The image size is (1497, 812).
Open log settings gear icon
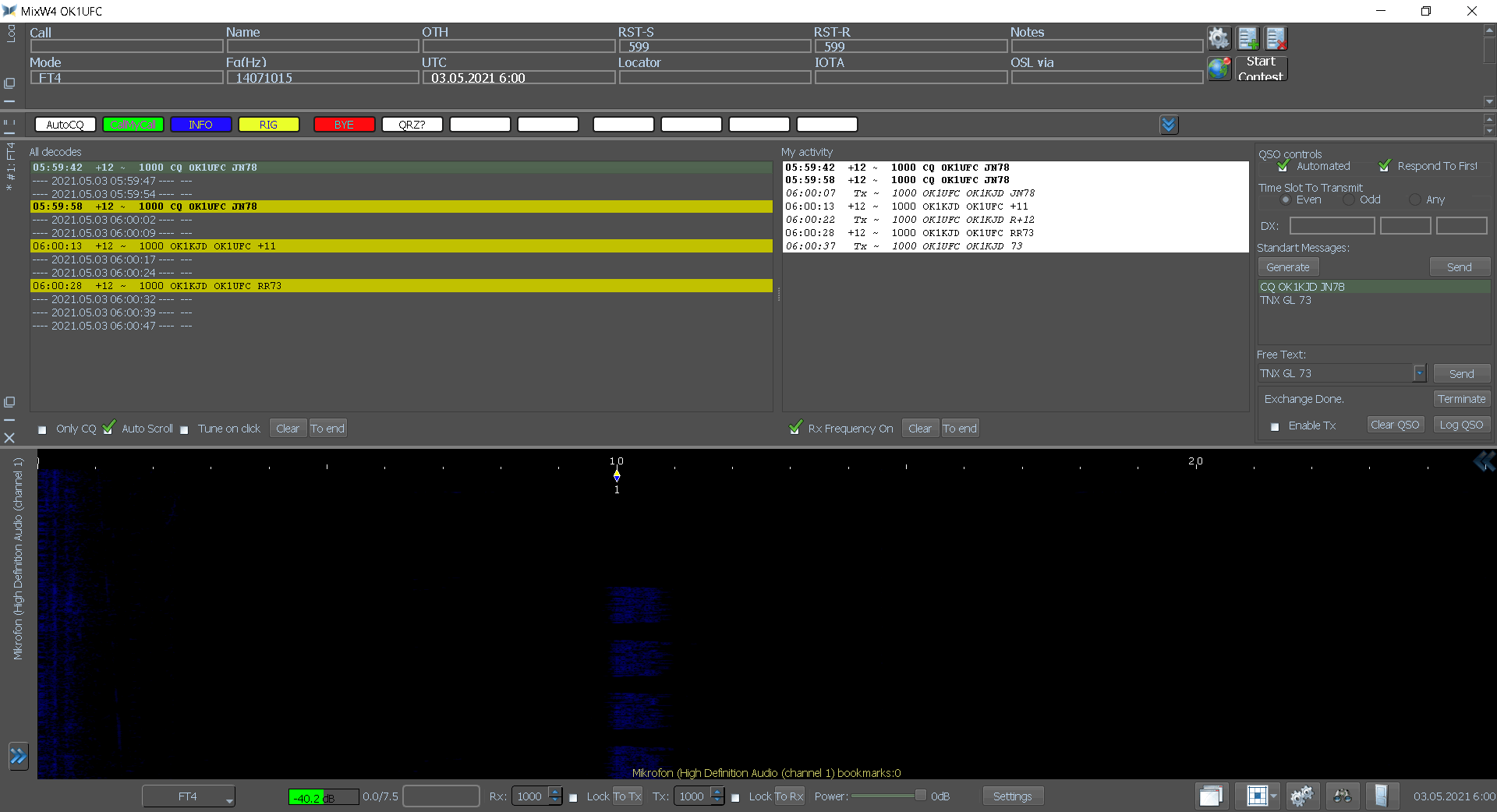coord(1218,38)
